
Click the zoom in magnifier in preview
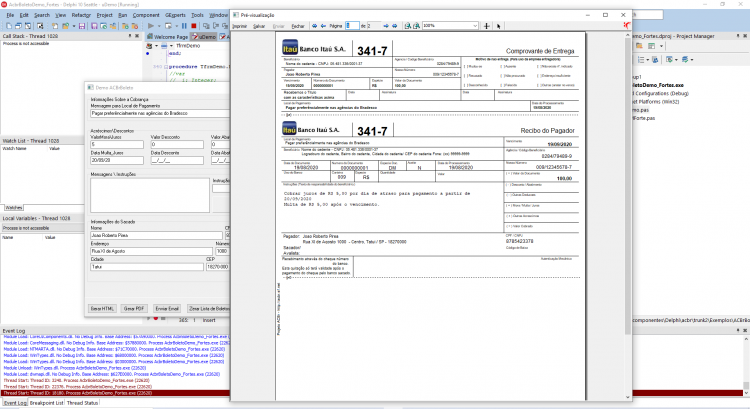[x=416, y=26]
